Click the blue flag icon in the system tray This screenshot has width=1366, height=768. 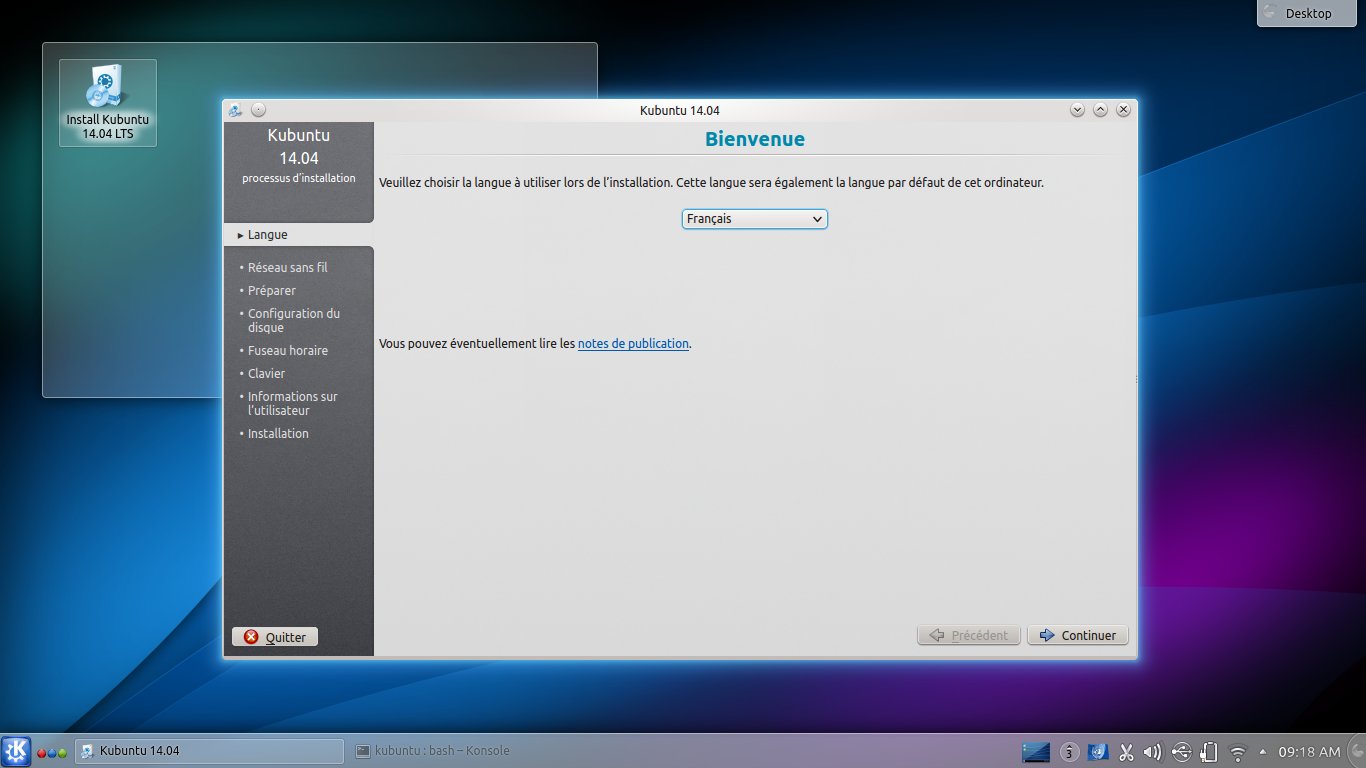pyautogui.click(x=1098, y=751)
